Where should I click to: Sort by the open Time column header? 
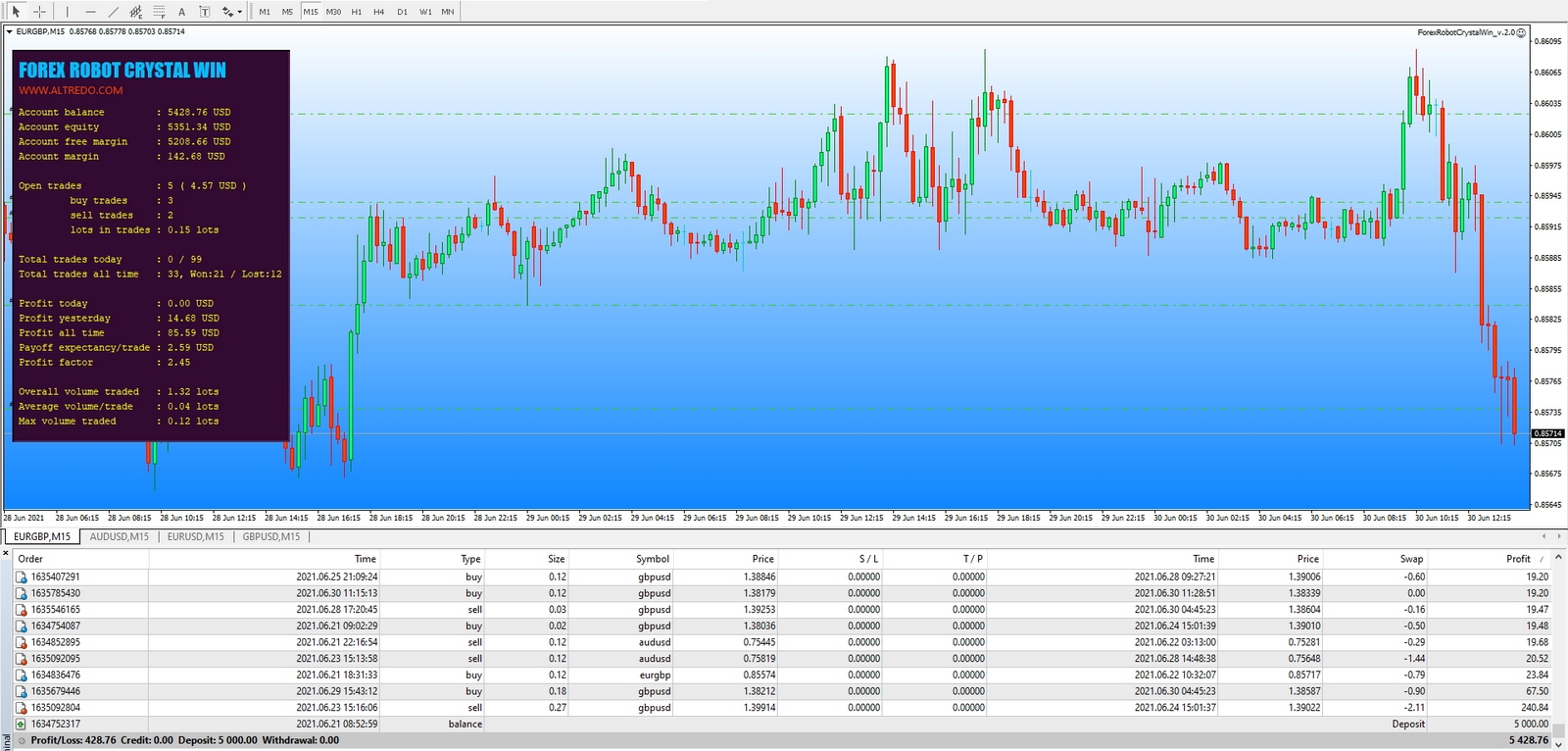[x=366, y=559]
